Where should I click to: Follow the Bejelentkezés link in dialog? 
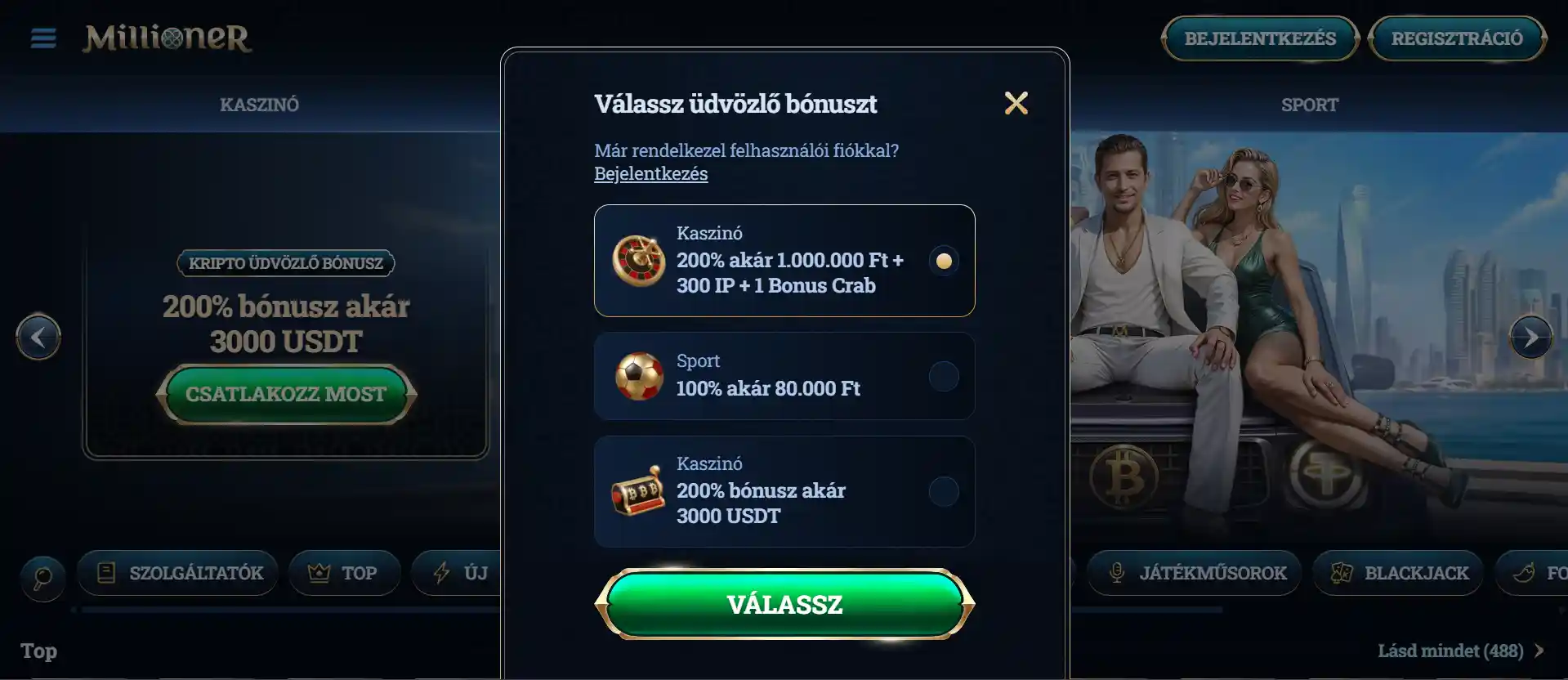point(650,173)
